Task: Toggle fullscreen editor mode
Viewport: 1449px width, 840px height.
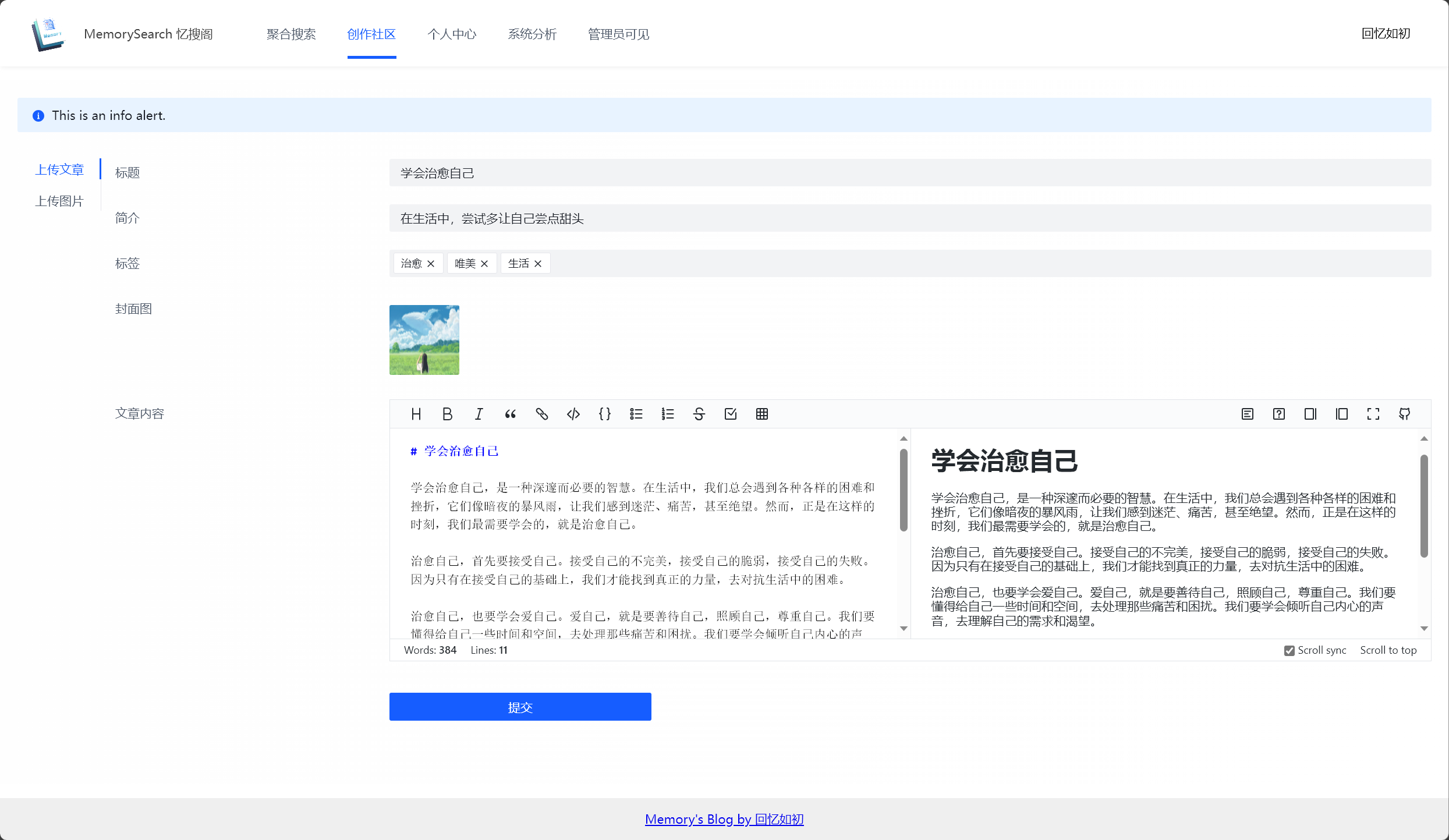Action: [x=1373, y=414]
